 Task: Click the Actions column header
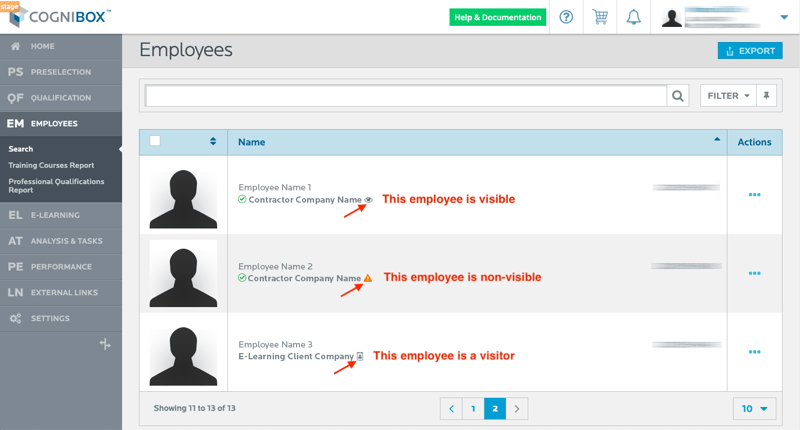point(754,142)
